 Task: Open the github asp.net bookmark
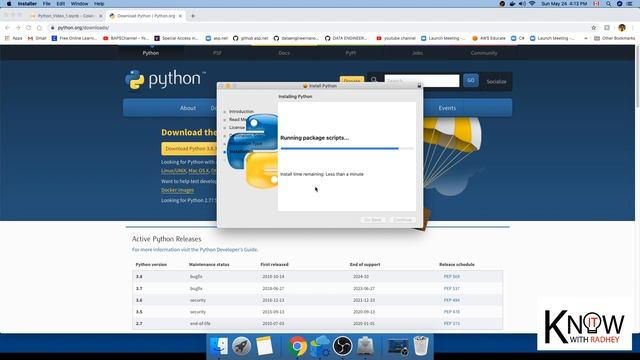coord(250,38)
